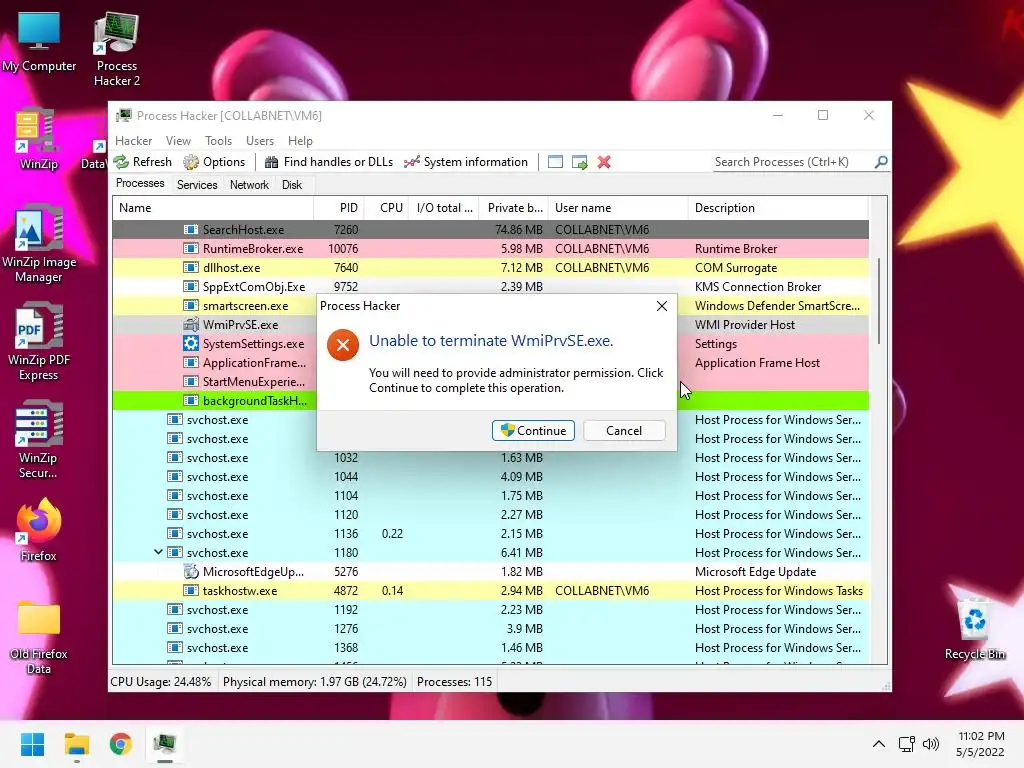Switch to the Network tab
1024x768 pixels.
coord(249,185)
